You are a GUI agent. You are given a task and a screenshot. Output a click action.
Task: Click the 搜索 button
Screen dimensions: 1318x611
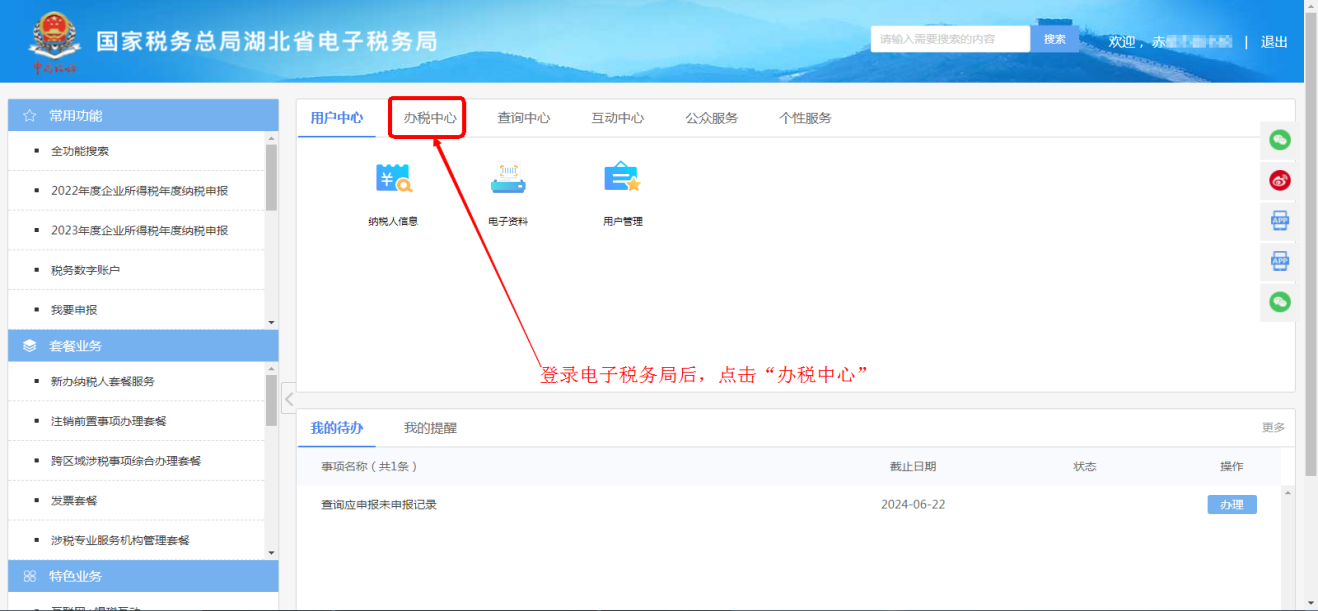1055,39
